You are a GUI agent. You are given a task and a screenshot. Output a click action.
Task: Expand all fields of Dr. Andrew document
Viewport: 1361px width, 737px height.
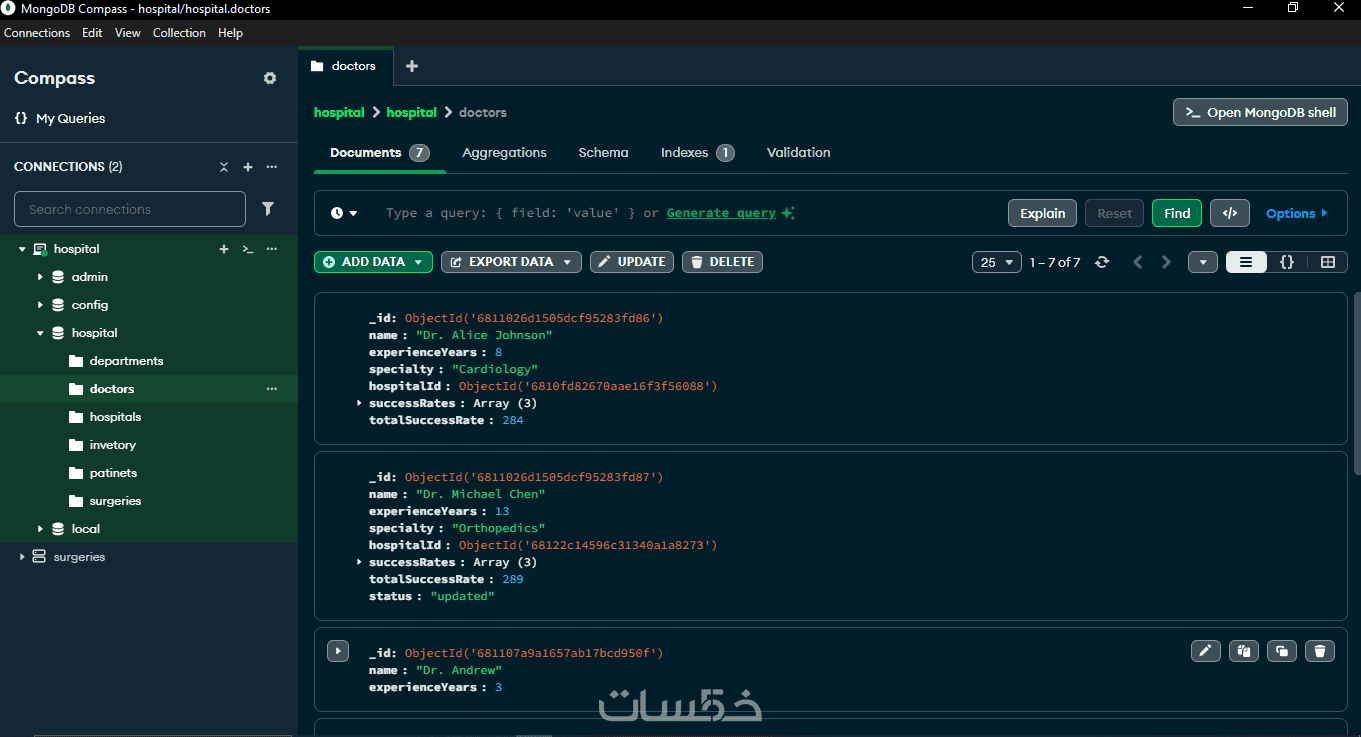(x=338, y=651)
